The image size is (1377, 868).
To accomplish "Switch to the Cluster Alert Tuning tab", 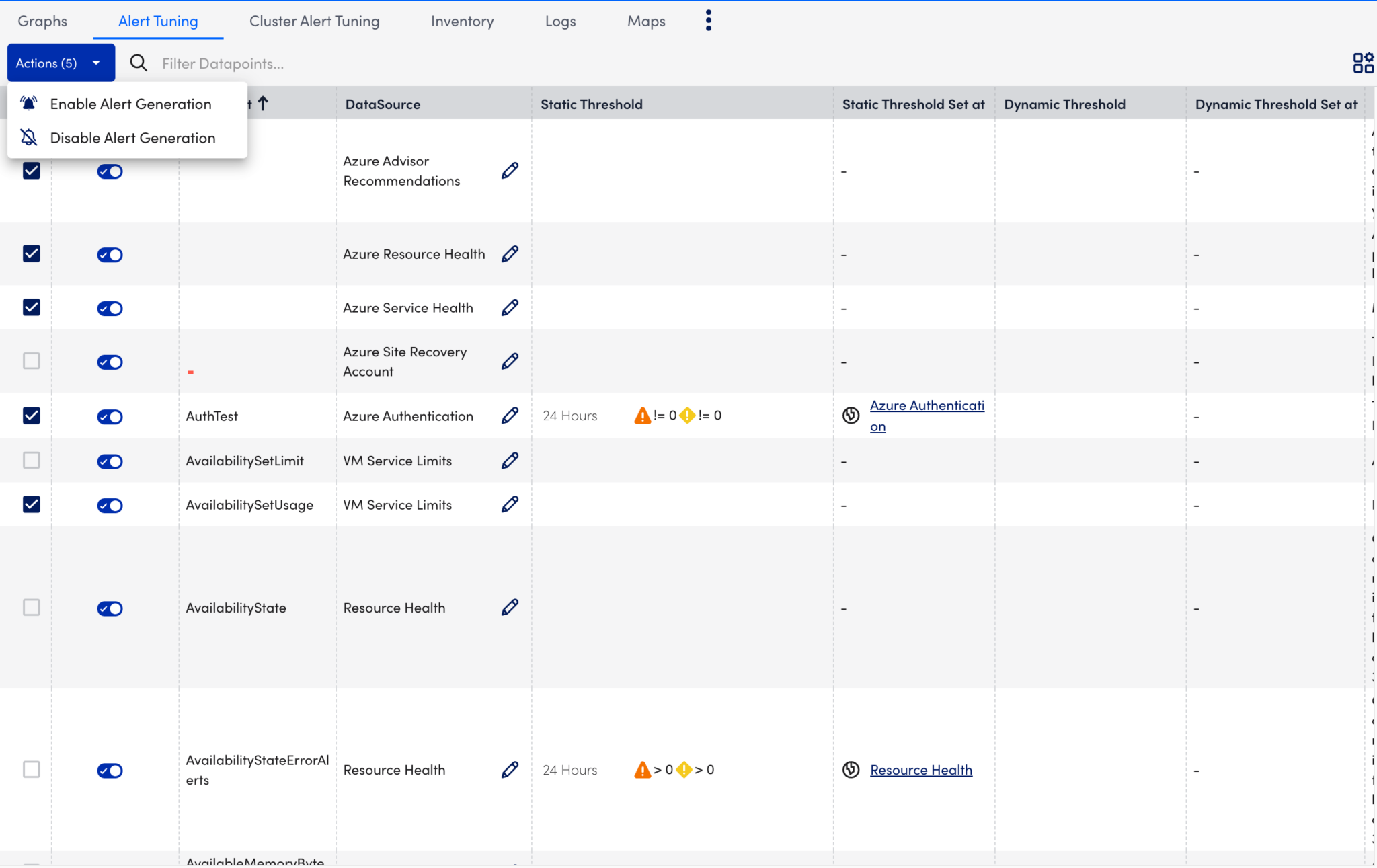I will point(313,21).
